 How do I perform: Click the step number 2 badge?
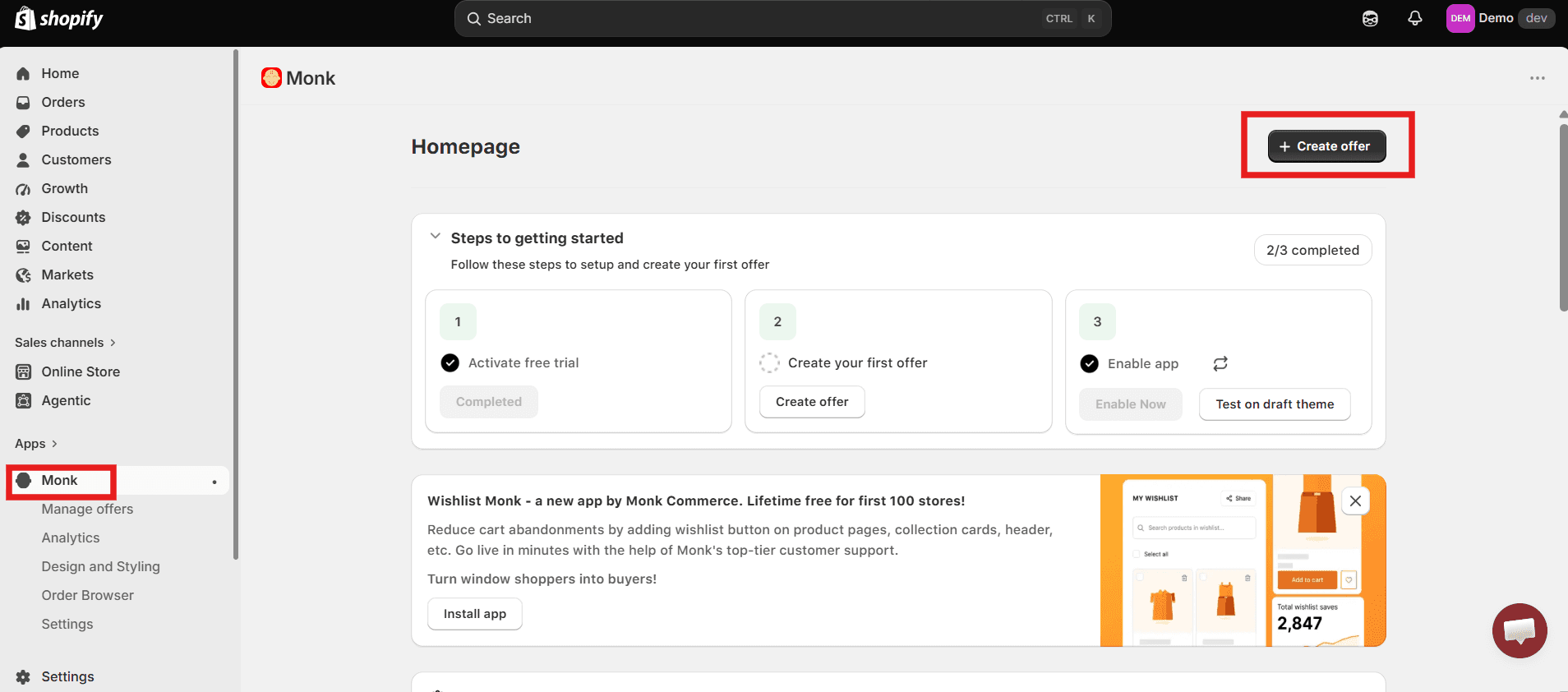[777, 321]
